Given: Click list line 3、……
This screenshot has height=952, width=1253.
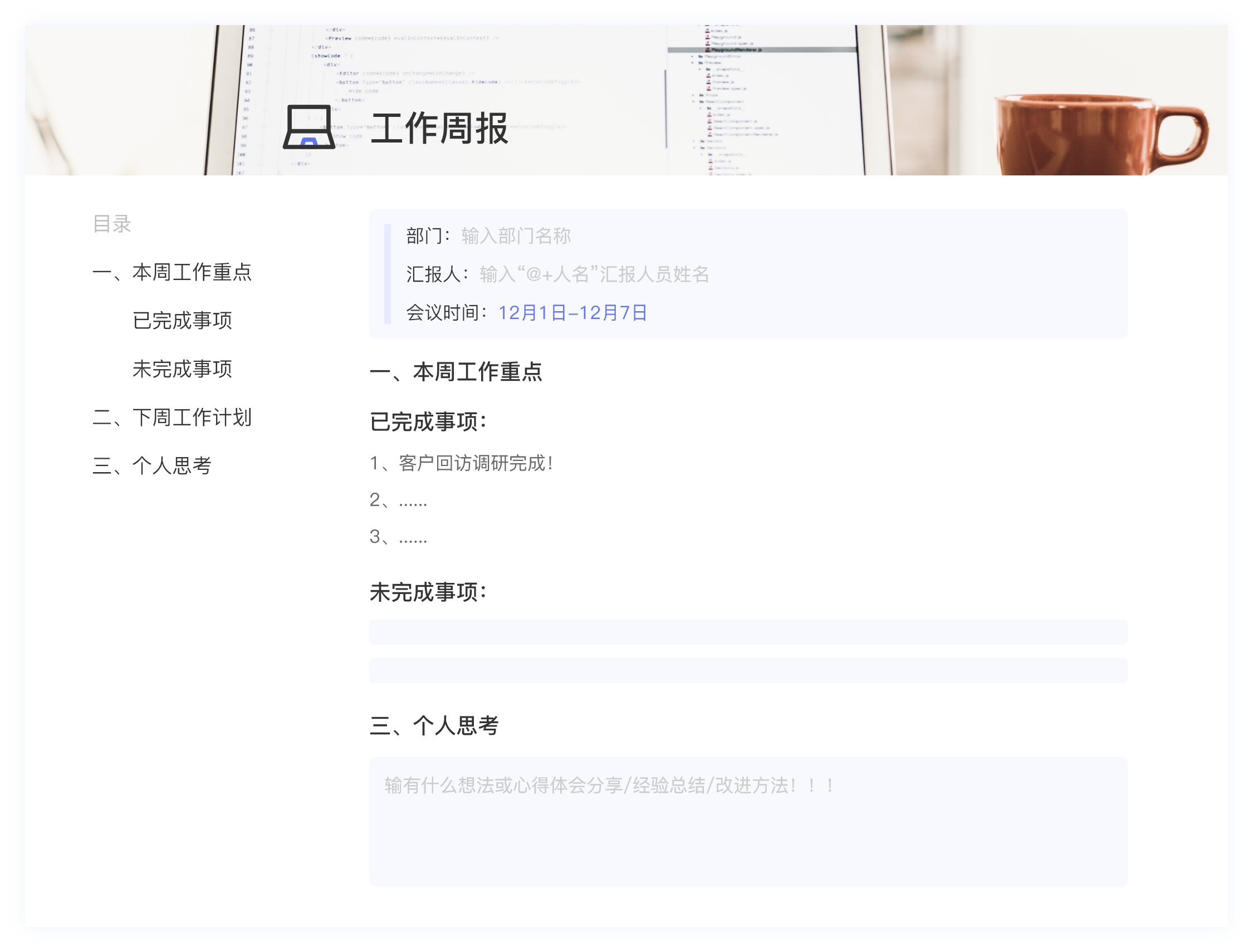Looking at the screenshot, I should pos(398,537).
